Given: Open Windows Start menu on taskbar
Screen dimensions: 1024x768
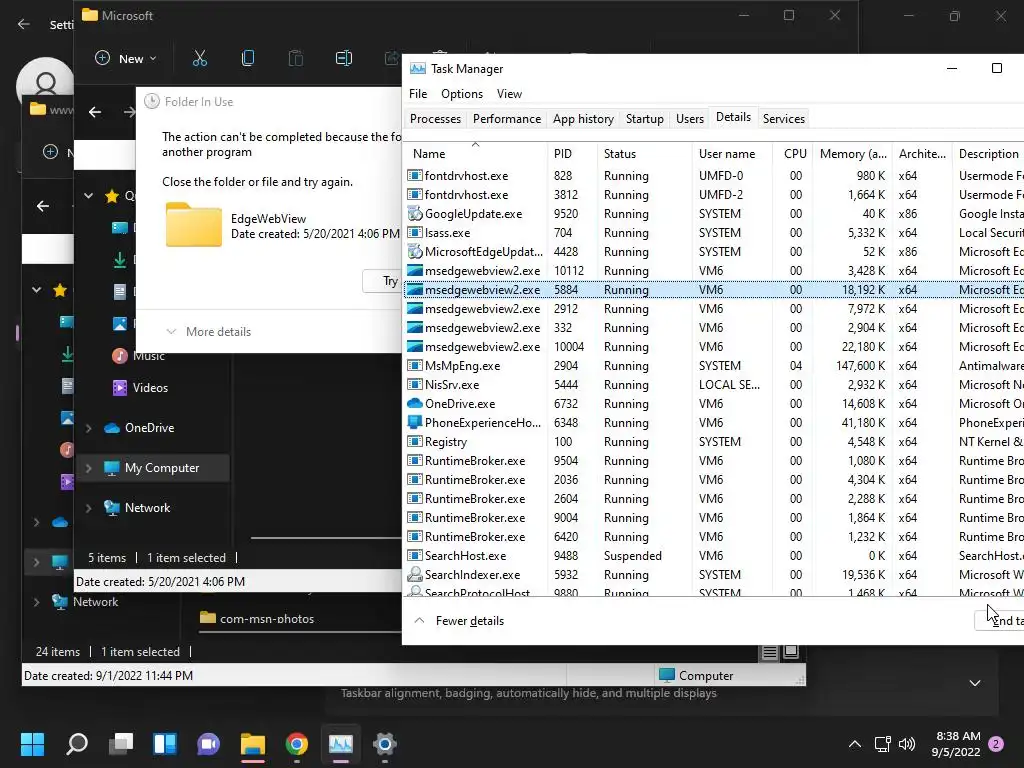Looking at the screenshot, I should click(x=32, y=744).
